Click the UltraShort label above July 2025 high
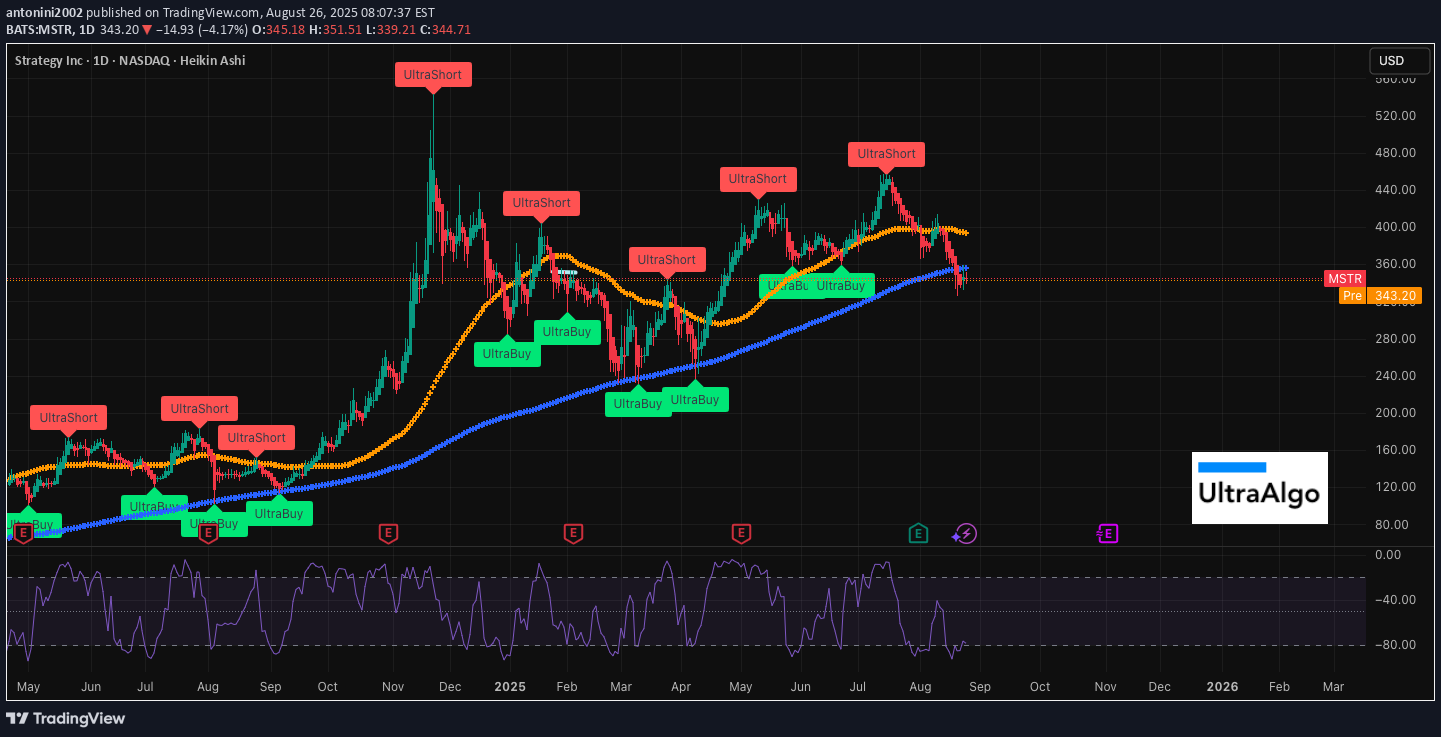 click(887, 154)
